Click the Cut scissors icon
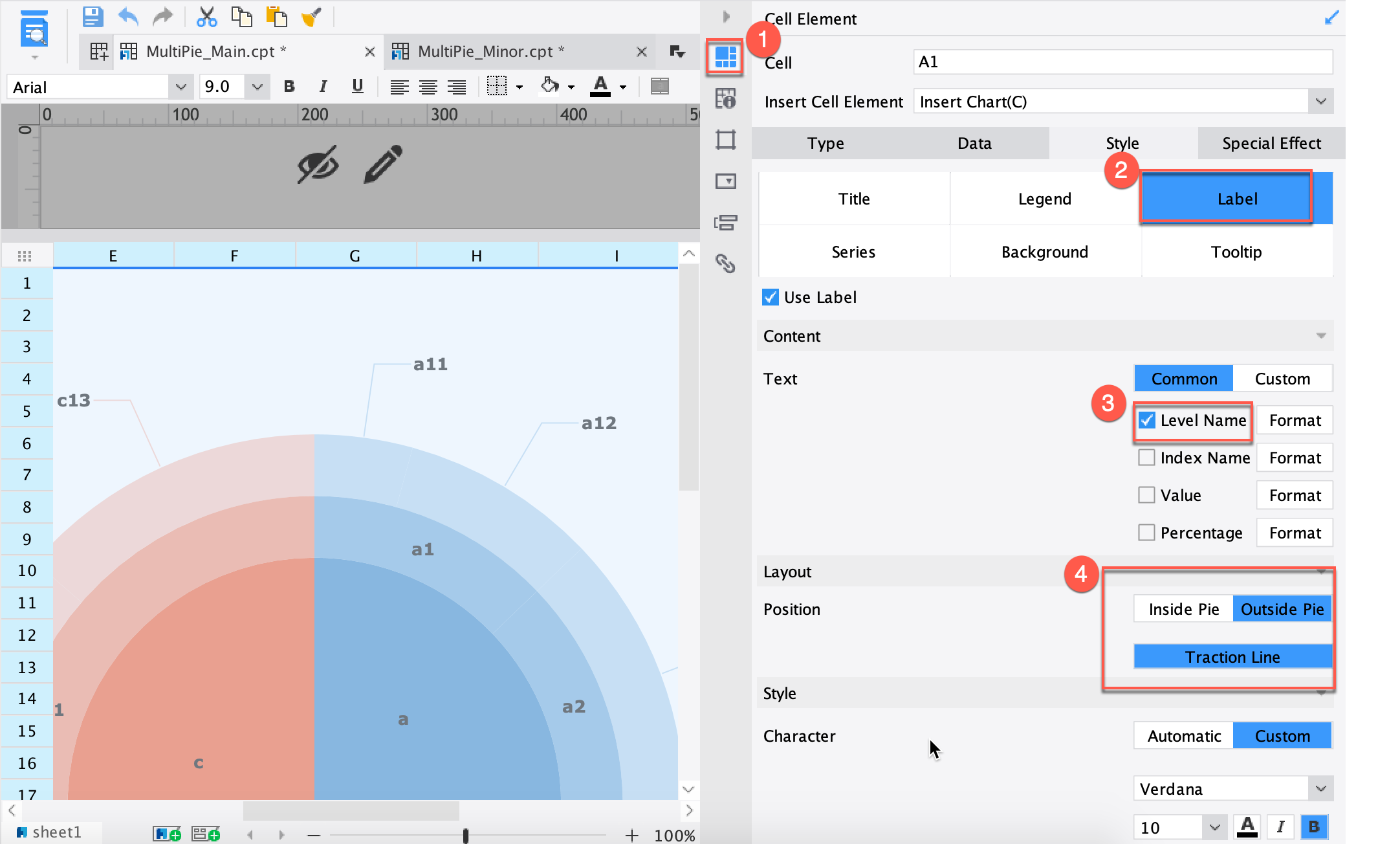The width and height of the screenshot is (1400, 844). [206, 17]
